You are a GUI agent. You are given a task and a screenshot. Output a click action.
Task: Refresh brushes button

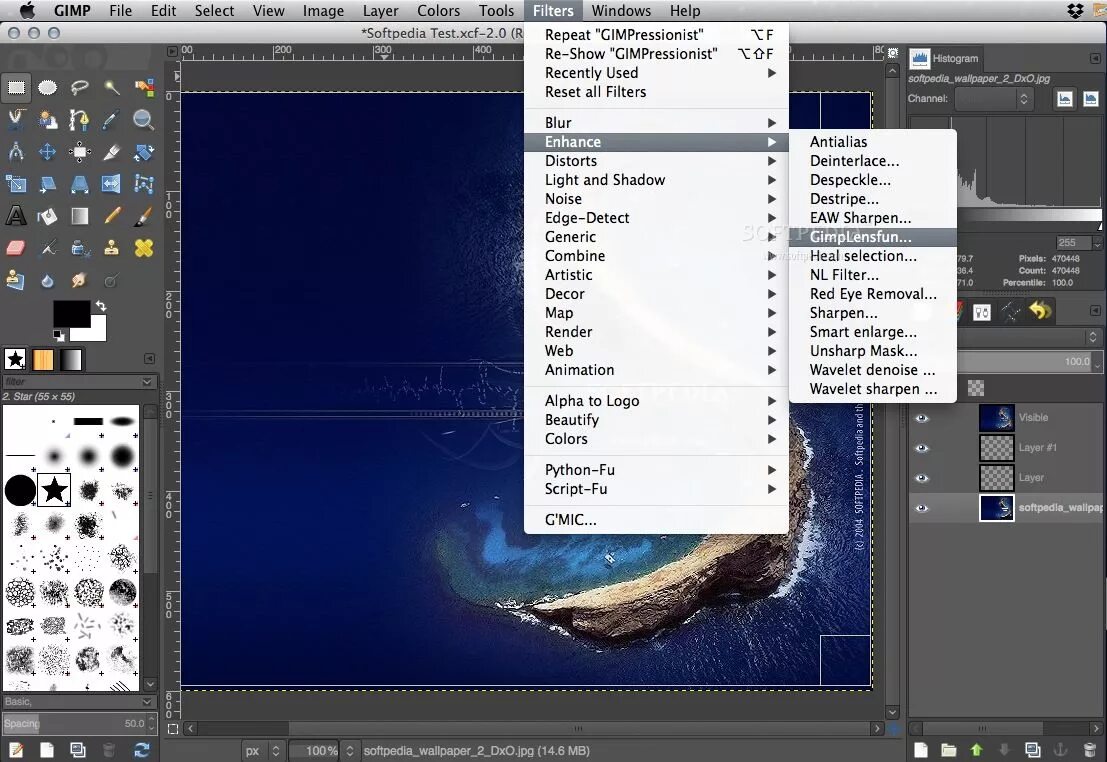[x=141, y=750]
